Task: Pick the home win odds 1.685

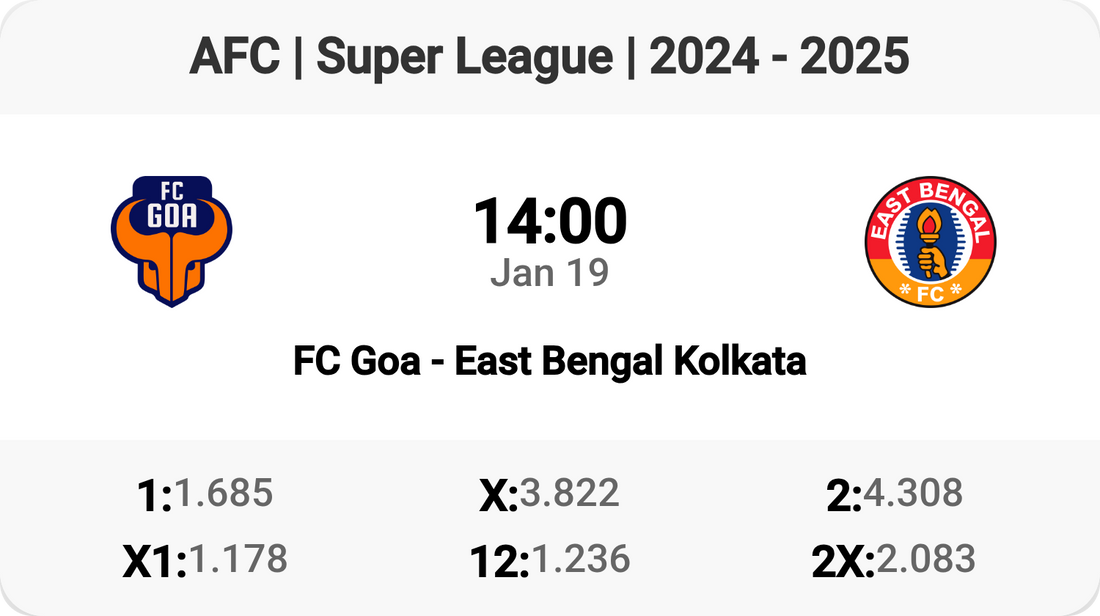Action: (x=224, y=493)
